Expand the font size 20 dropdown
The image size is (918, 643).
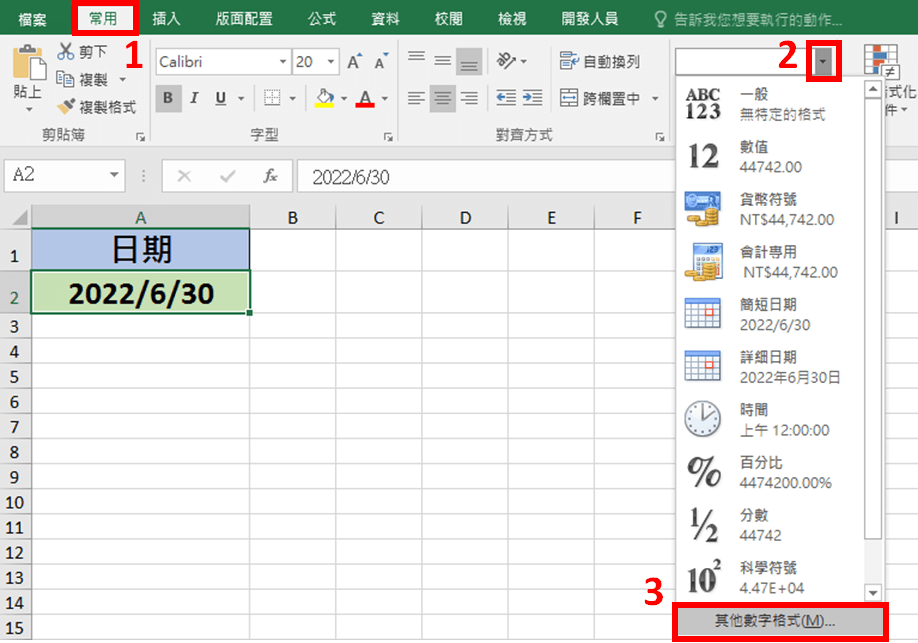pyautogui.click(x=331, y=62)
